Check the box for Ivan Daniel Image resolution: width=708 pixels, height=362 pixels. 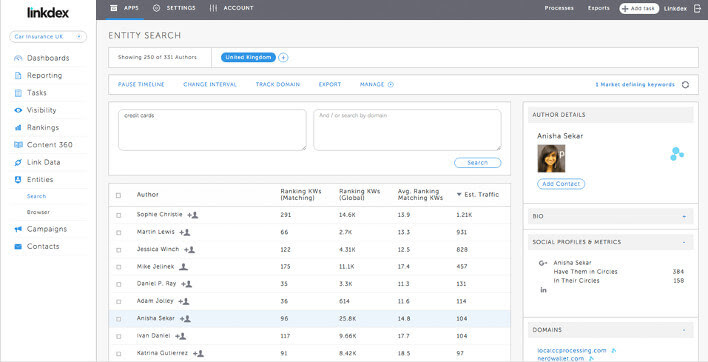coord(118,336)
